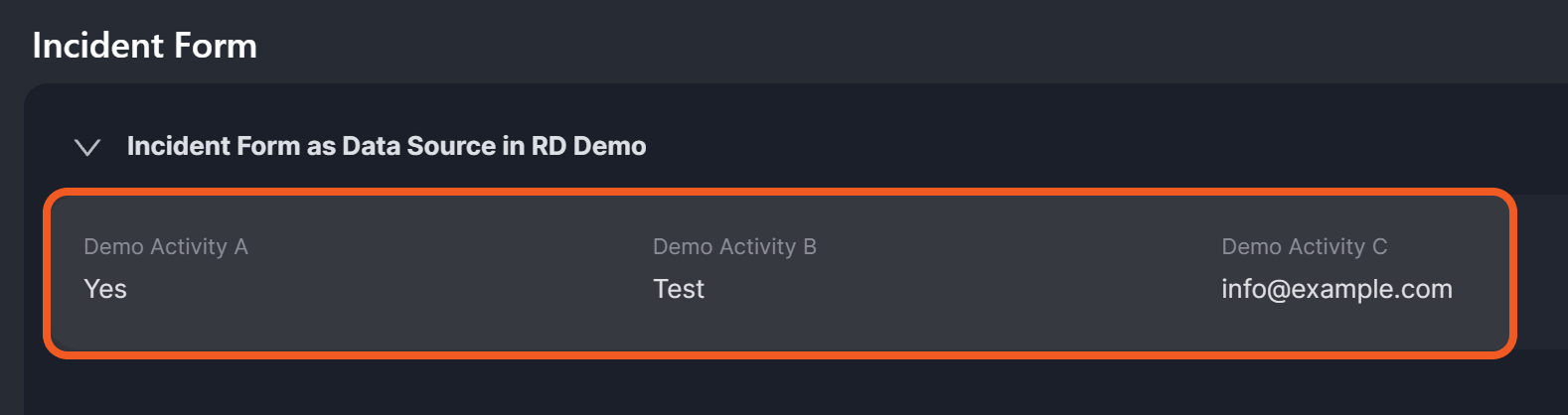Click the word 'Incident' in the page heading
The height and width of the screenshot is (415, 1568).
click(97, 46)
